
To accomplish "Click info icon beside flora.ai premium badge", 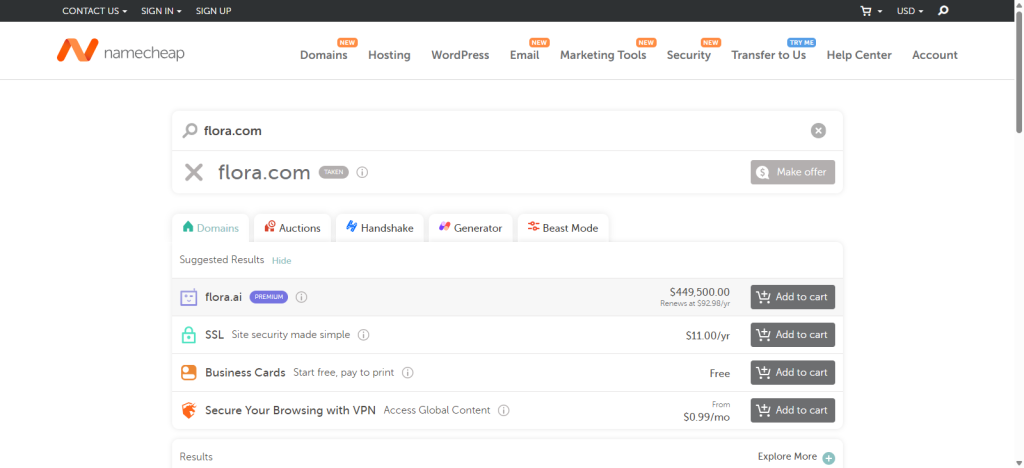I will pyautogui.click(x=301, y=297).
